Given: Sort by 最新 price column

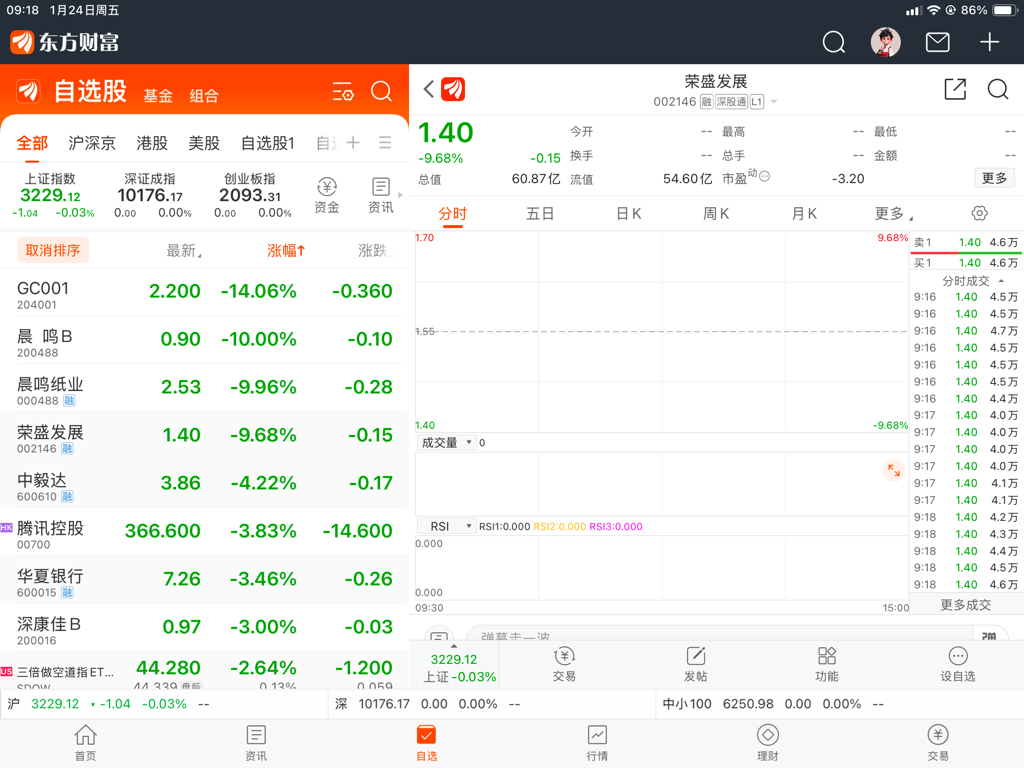Looking at the screenshot, I should (184, 251).
